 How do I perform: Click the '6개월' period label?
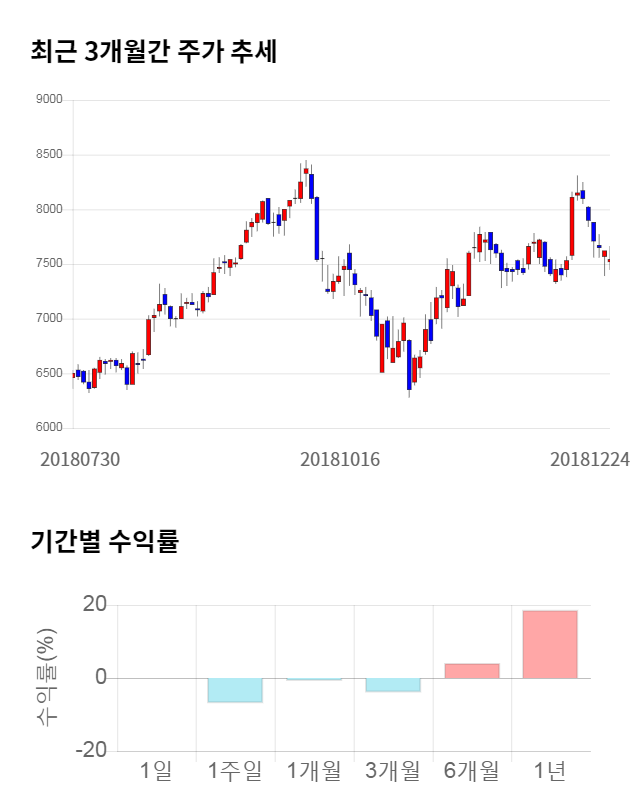[471, 771]
